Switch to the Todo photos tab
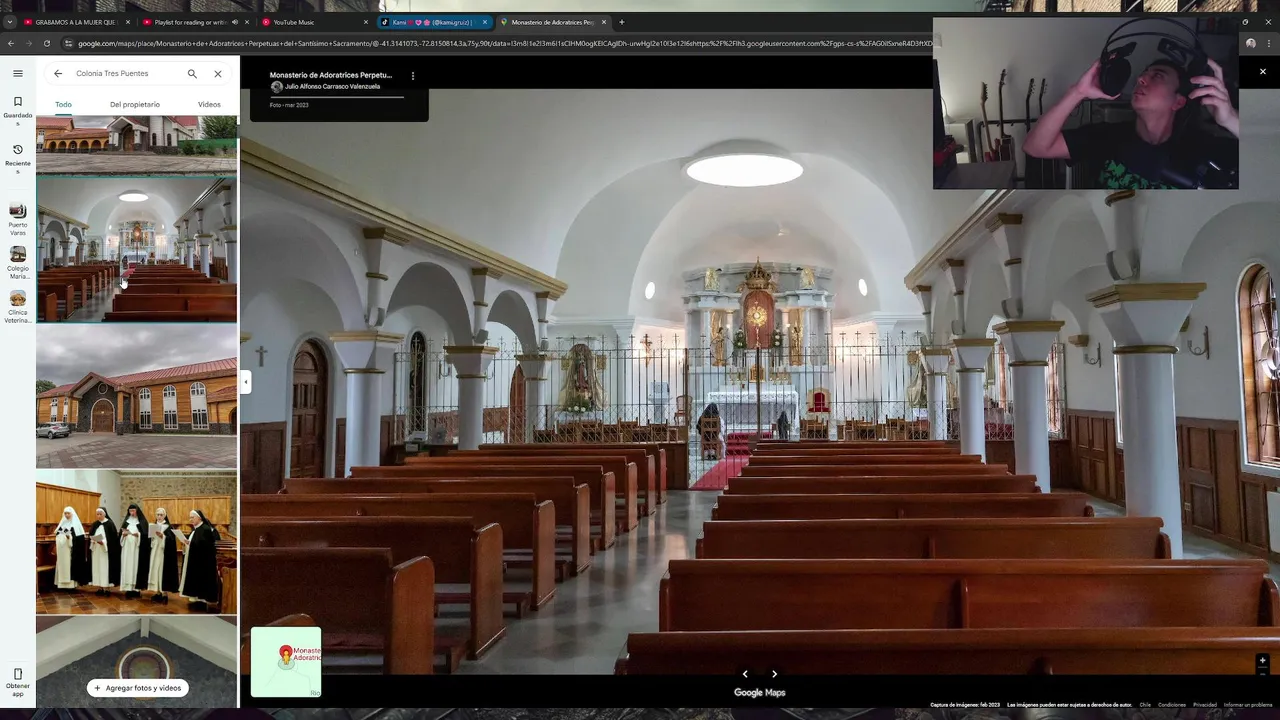1280x720 pixels. coord(63,104)
